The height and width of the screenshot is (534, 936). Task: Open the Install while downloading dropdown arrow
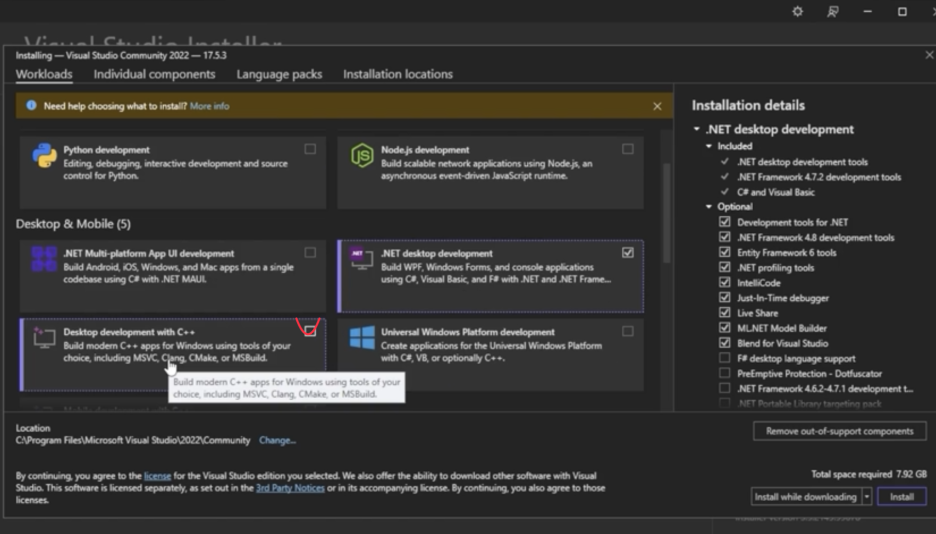[x=867, y=496]
